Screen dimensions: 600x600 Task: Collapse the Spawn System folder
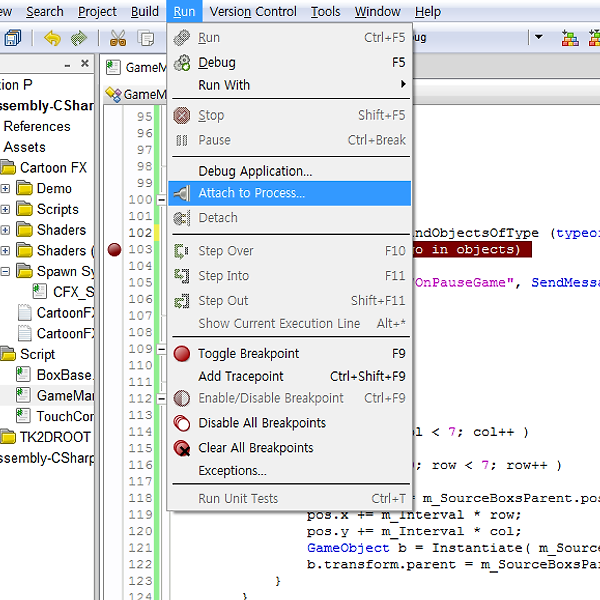pos(6,271)
